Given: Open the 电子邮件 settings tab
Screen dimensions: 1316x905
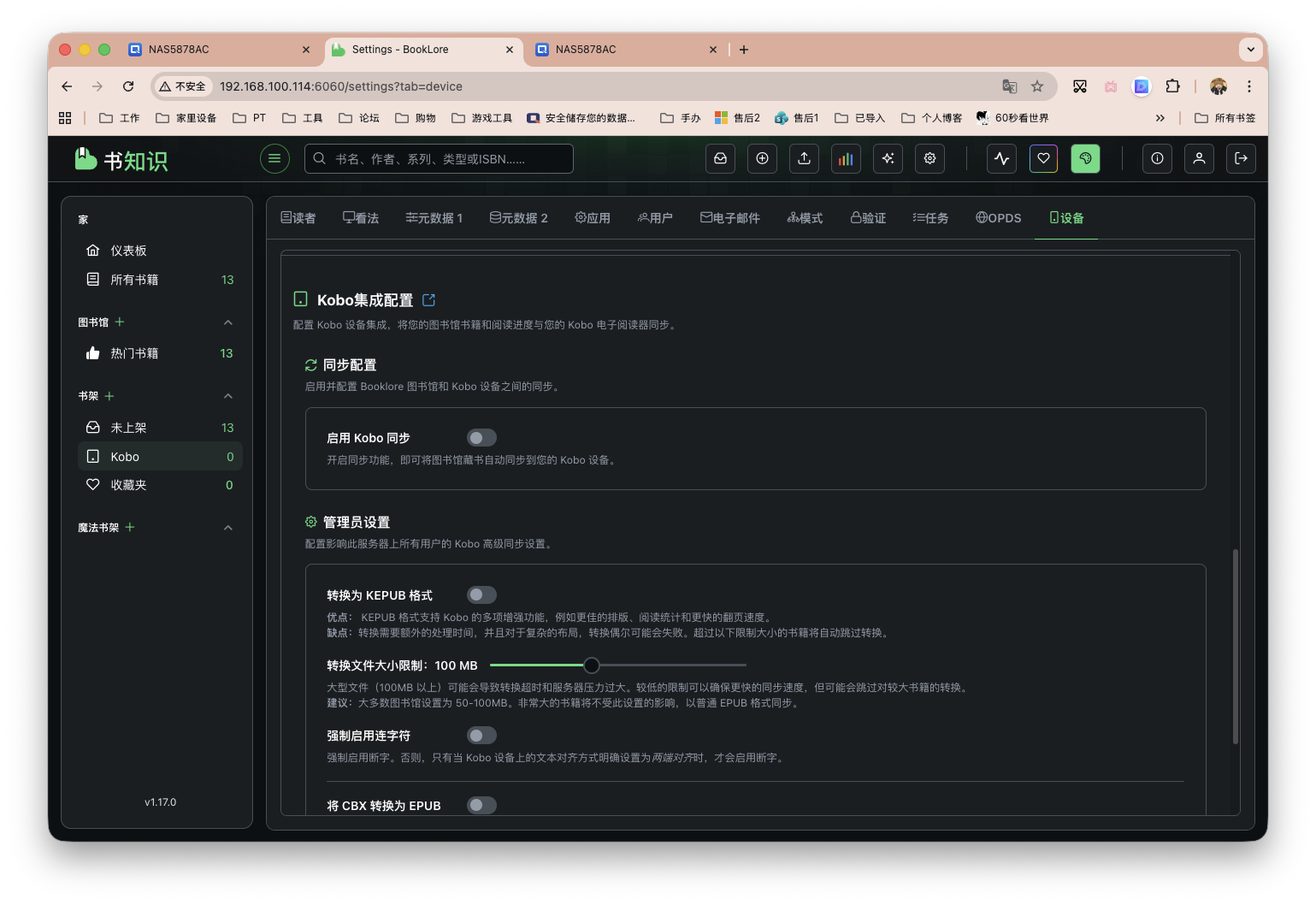Looking at the screenshot, I should (730, 217).
